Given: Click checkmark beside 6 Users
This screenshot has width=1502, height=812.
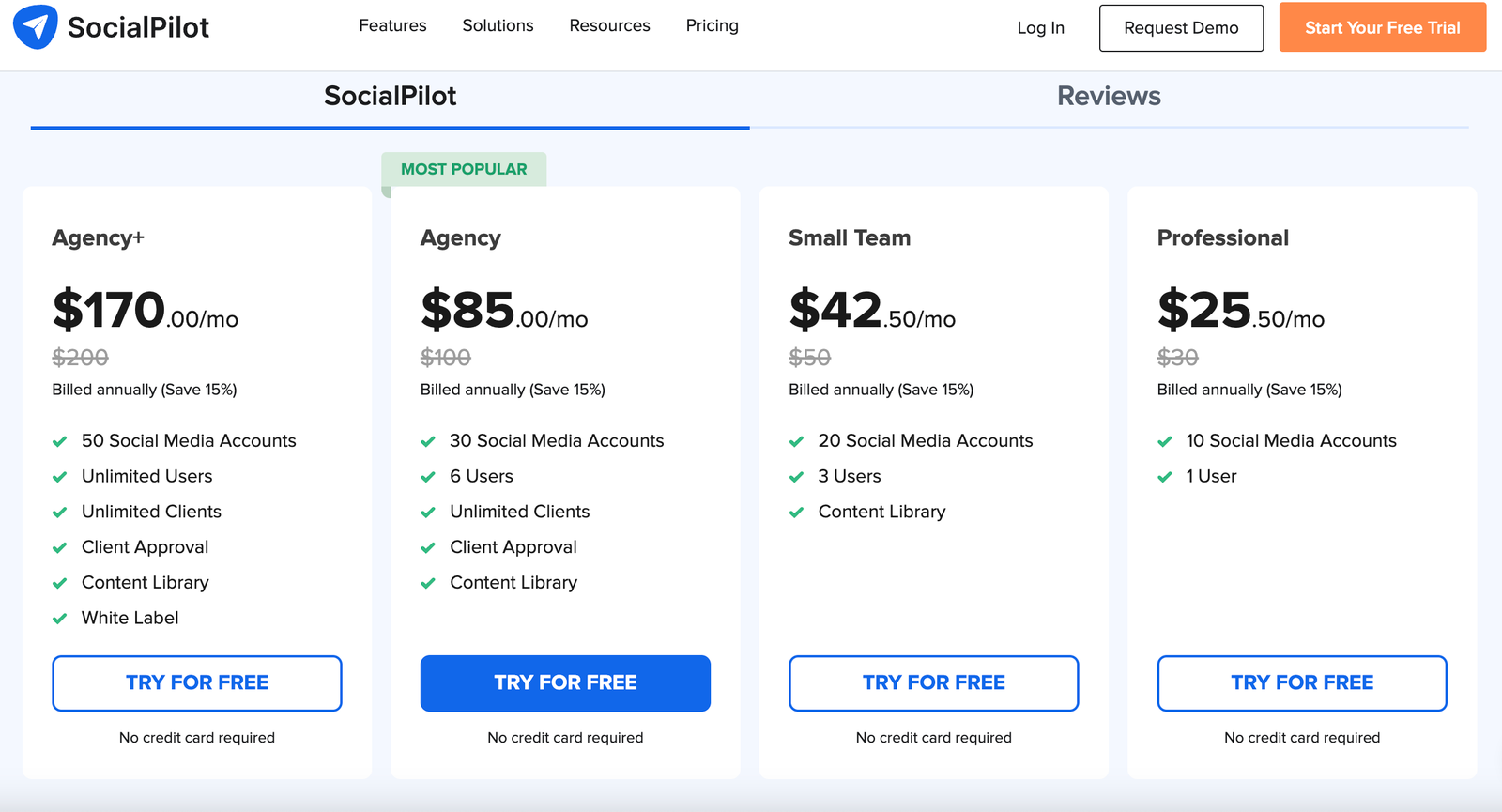Looking at the screenshot, I should [x=428, y=477].
